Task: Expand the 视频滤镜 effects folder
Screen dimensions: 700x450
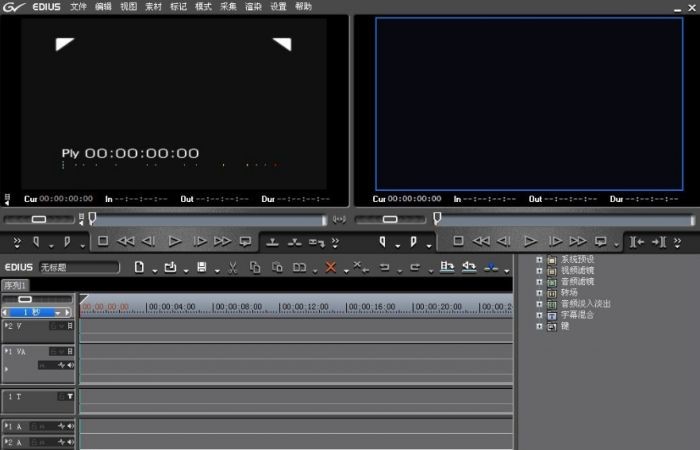Action: click(540, 270)
